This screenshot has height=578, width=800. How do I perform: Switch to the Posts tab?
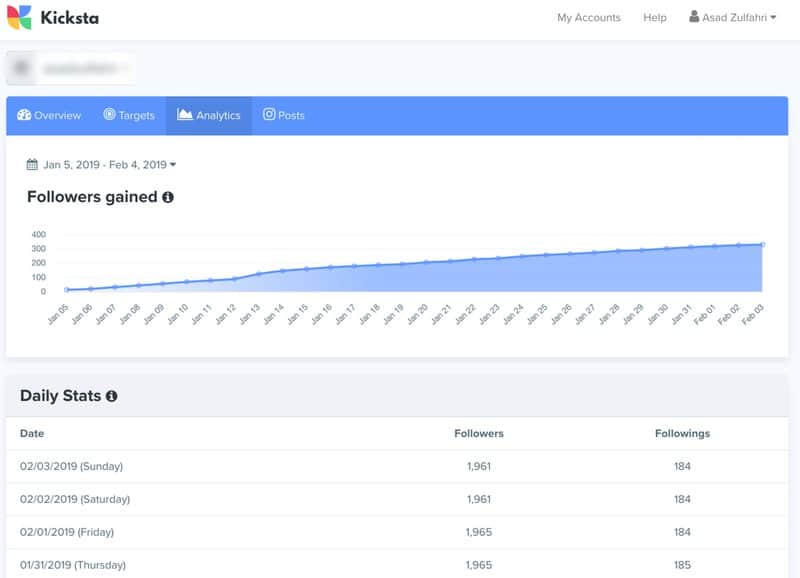[284, 115]
